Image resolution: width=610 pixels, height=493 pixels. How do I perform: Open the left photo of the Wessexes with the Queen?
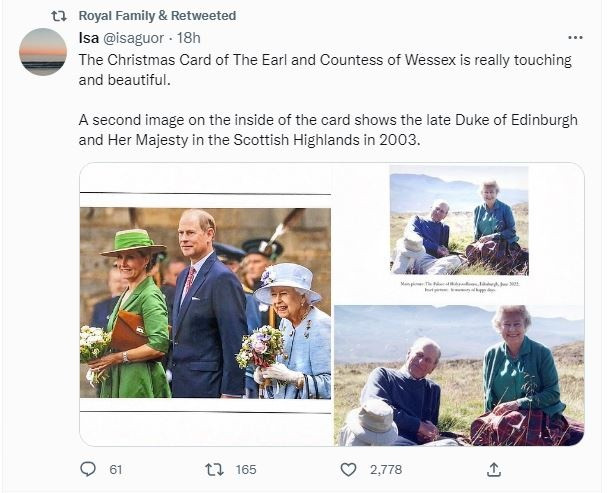(x=205, y=303)
